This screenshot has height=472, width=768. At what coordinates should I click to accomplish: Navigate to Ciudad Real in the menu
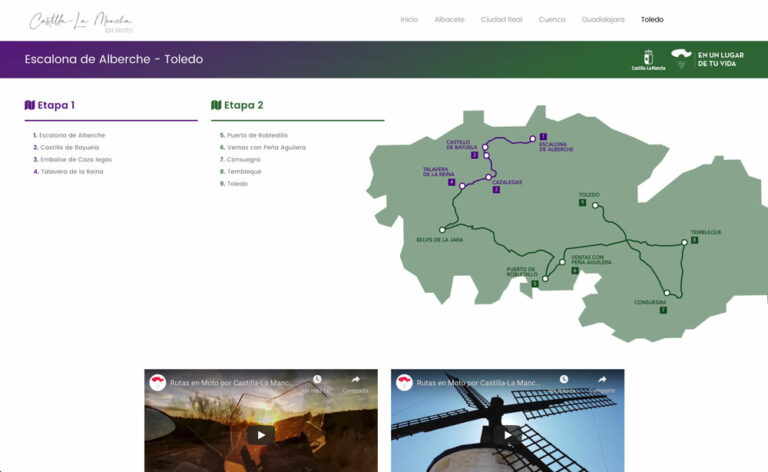501,20
